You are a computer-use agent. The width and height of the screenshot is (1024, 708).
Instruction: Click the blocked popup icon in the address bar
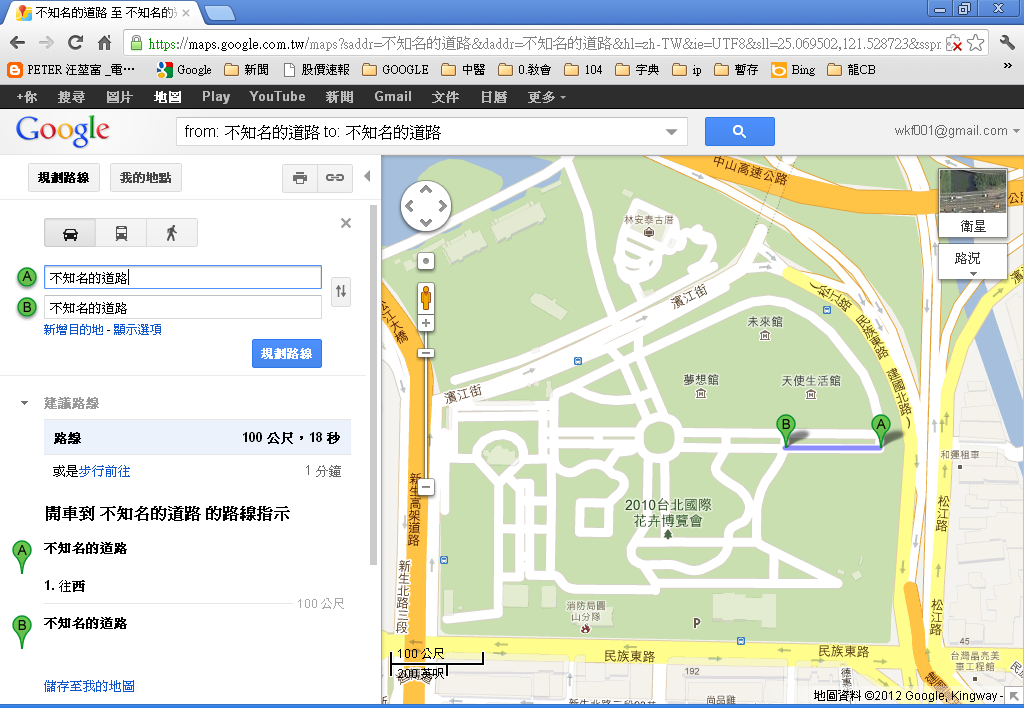click(954, 43)
